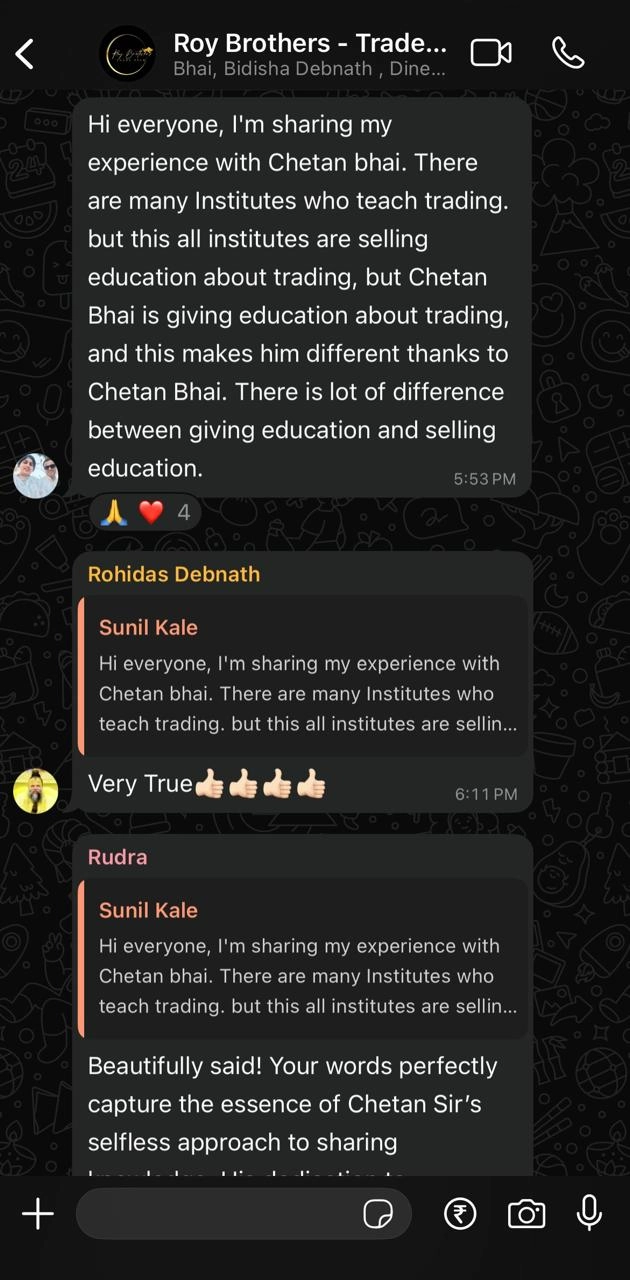Open Roy Brothers group info header
The height and width of the screenshot is (1280, 630).
(310, 54)
